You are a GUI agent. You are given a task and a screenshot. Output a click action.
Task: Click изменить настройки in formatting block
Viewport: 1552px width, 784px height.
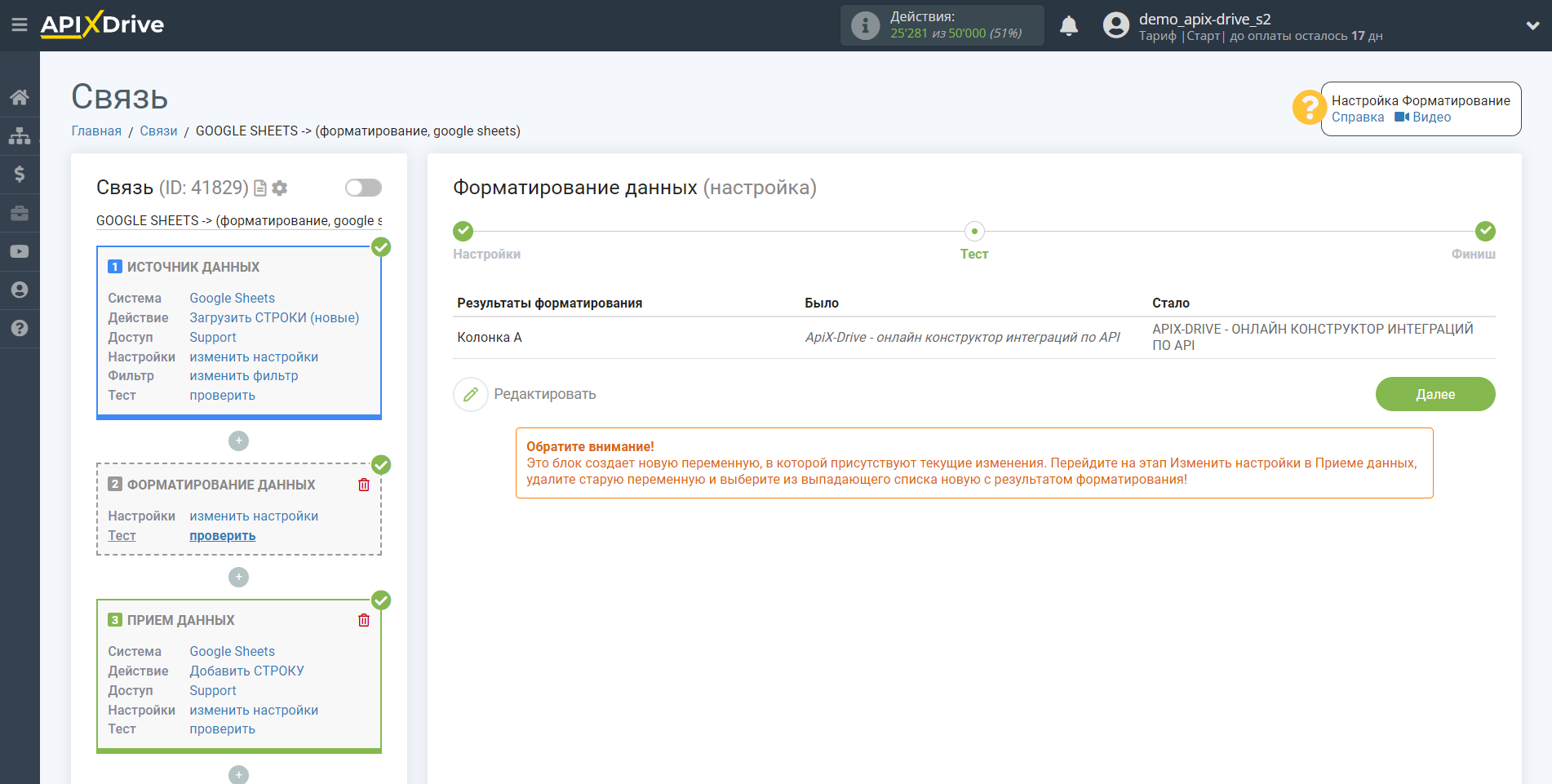[254, 516]
